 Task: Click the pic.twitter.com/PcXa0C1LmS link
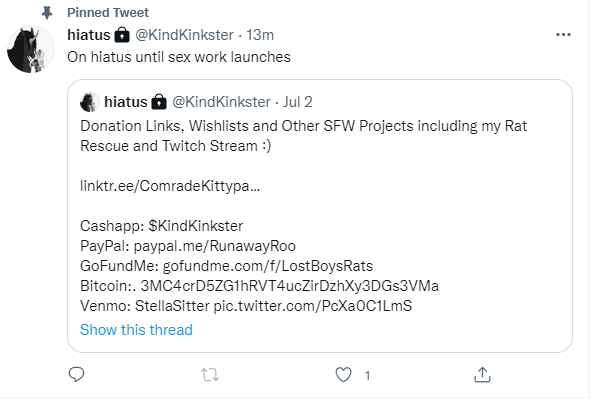313,306
